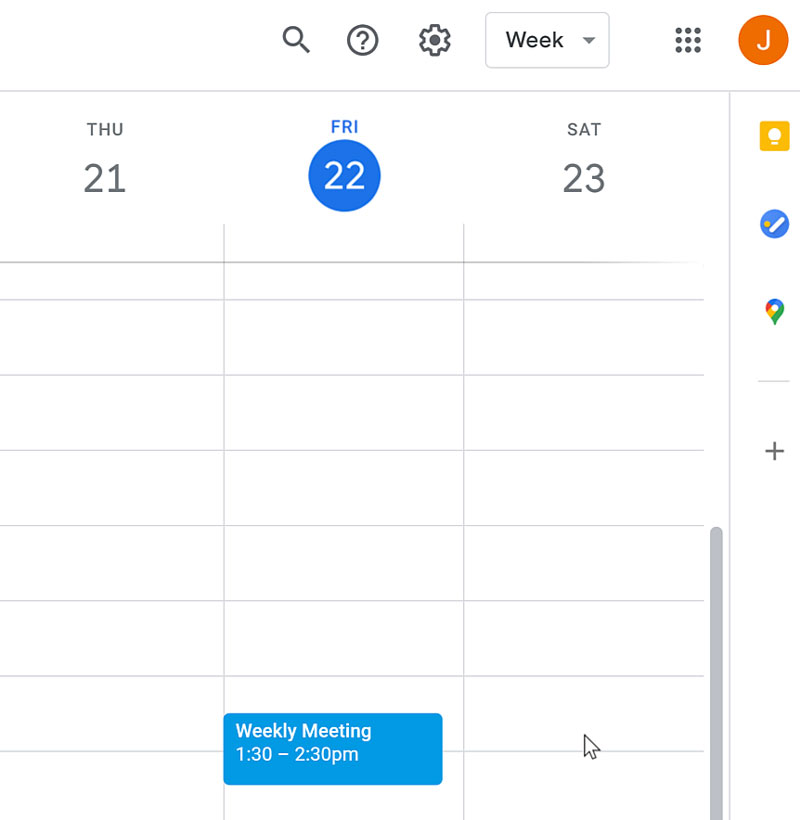This screenshot has height=820, width=800.
Task: Open Google Maps in the side panel
Action: [x=774, y=311]
